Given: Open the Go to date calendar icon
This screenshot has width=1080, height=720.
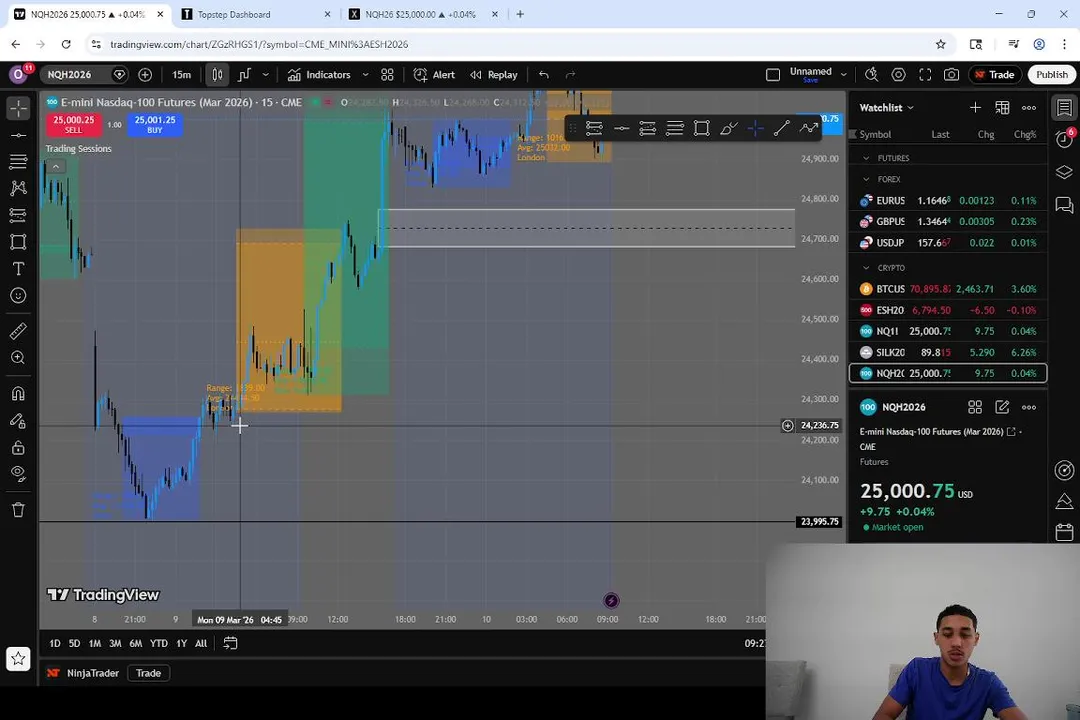Looking at the screenshot, I should click(231, 643).
